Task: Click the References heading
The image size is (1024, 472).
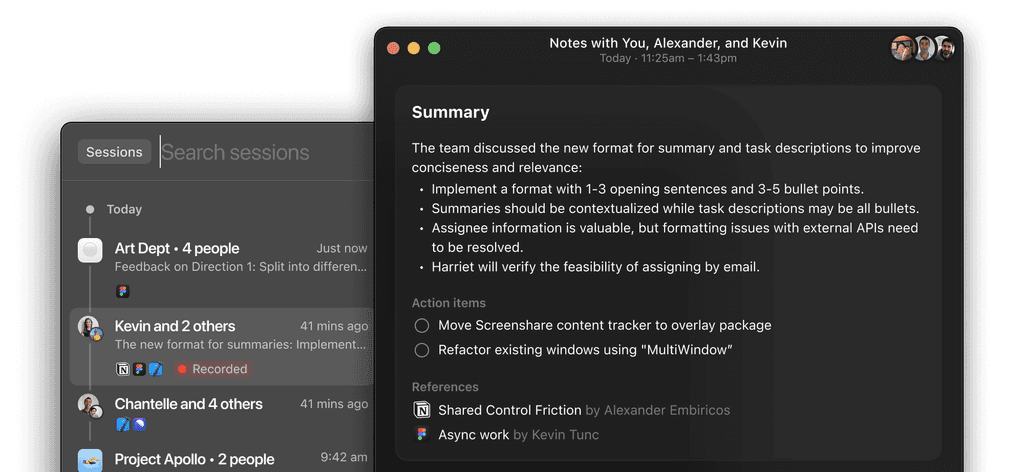Action: coord(445,386)
